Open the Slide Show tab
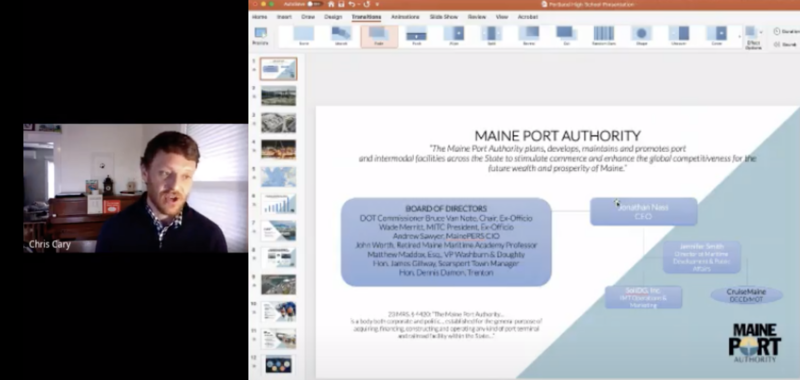Screen dimensions: 800x380 click(443, 17)
